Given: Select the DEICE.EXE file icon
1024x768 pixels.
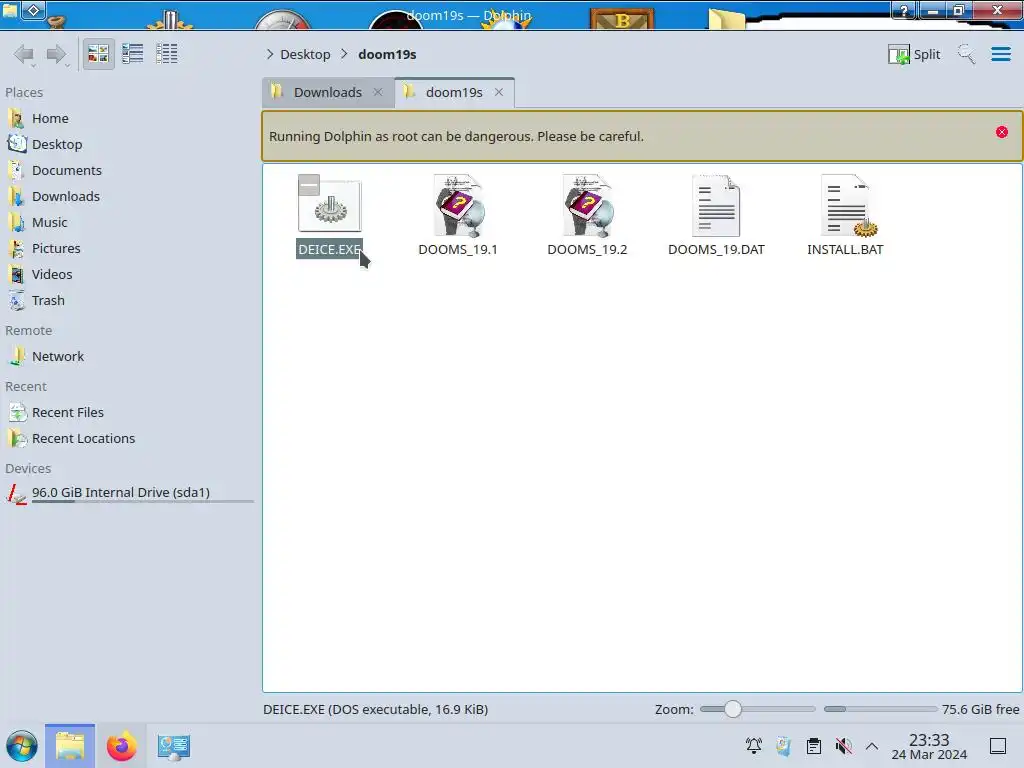Looking at the screenshot, I should click(x=330, y=206).
